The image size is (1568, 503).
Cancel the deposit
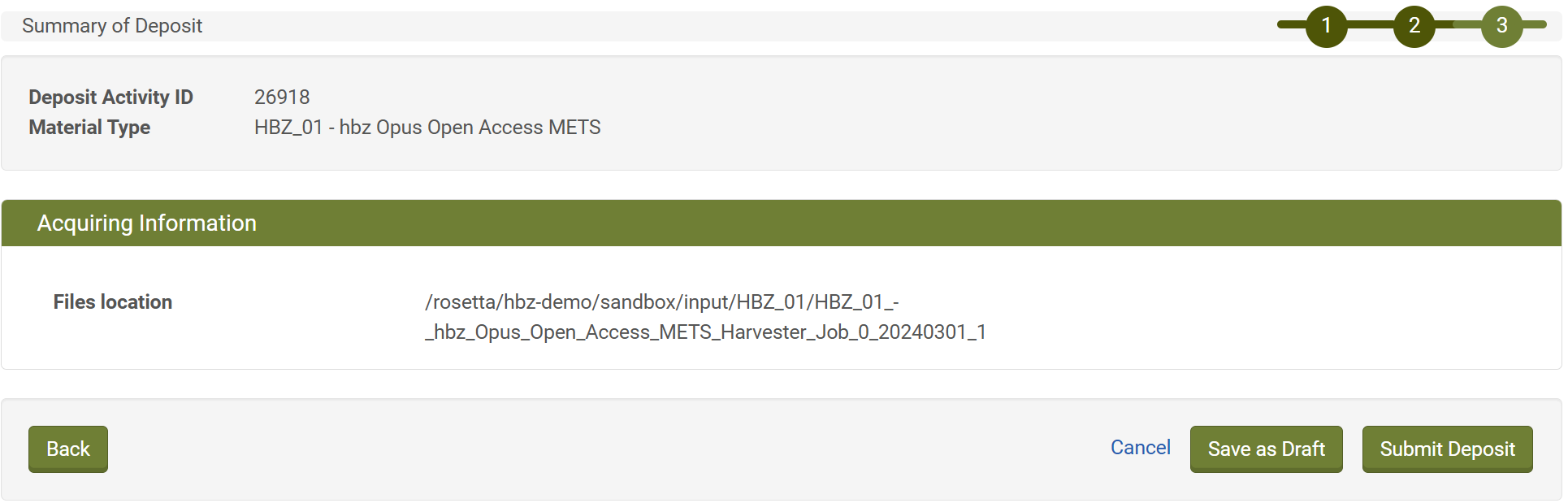(x=1140, y=448)
